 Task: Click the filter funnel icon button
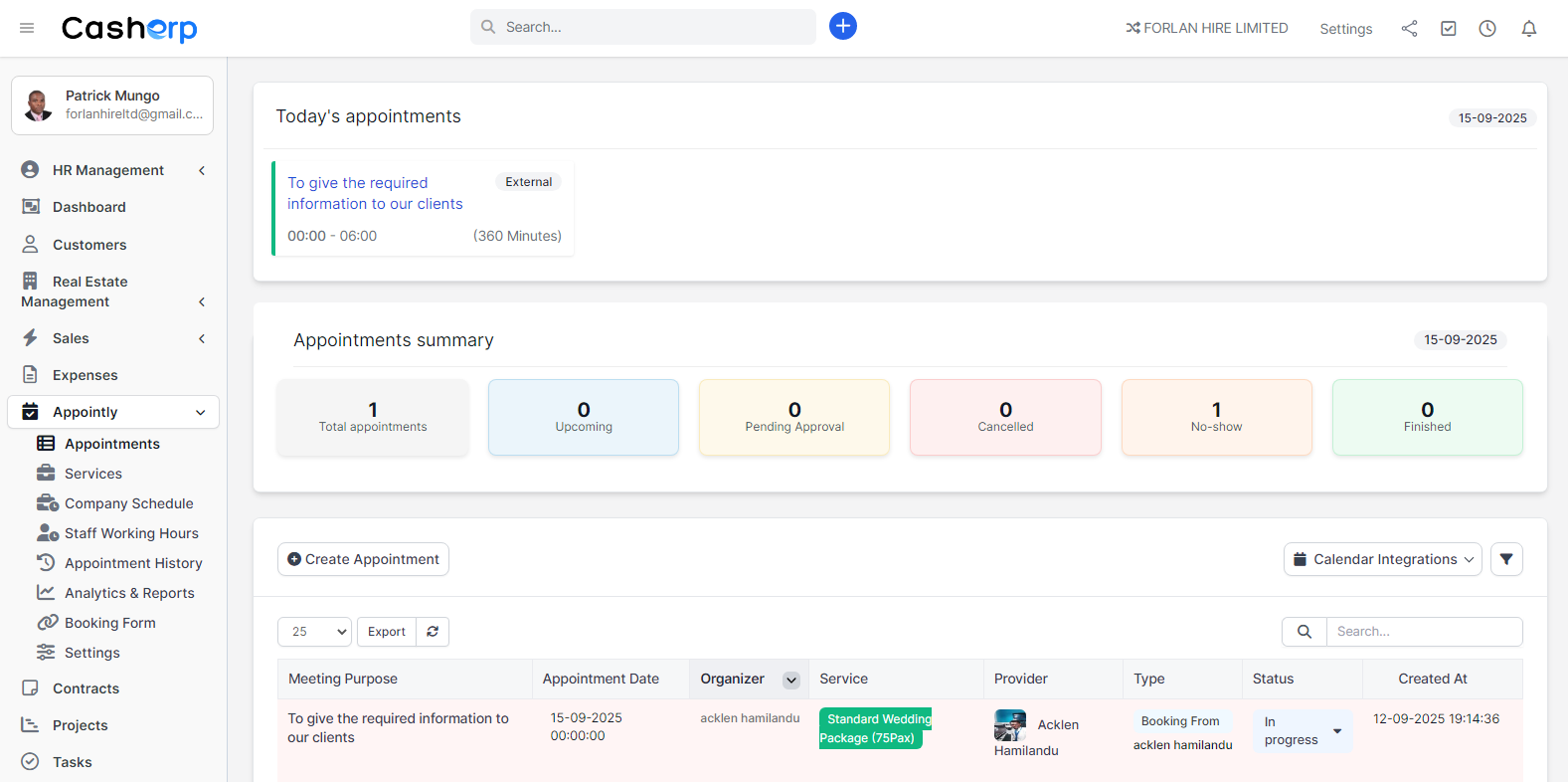point(1505,559)
